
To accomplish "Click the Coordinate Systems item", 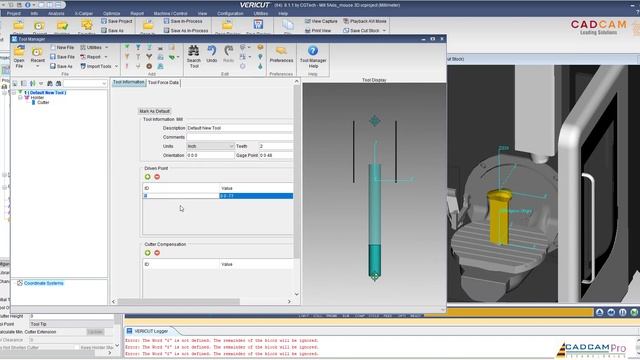I will (x=44, y=283).
